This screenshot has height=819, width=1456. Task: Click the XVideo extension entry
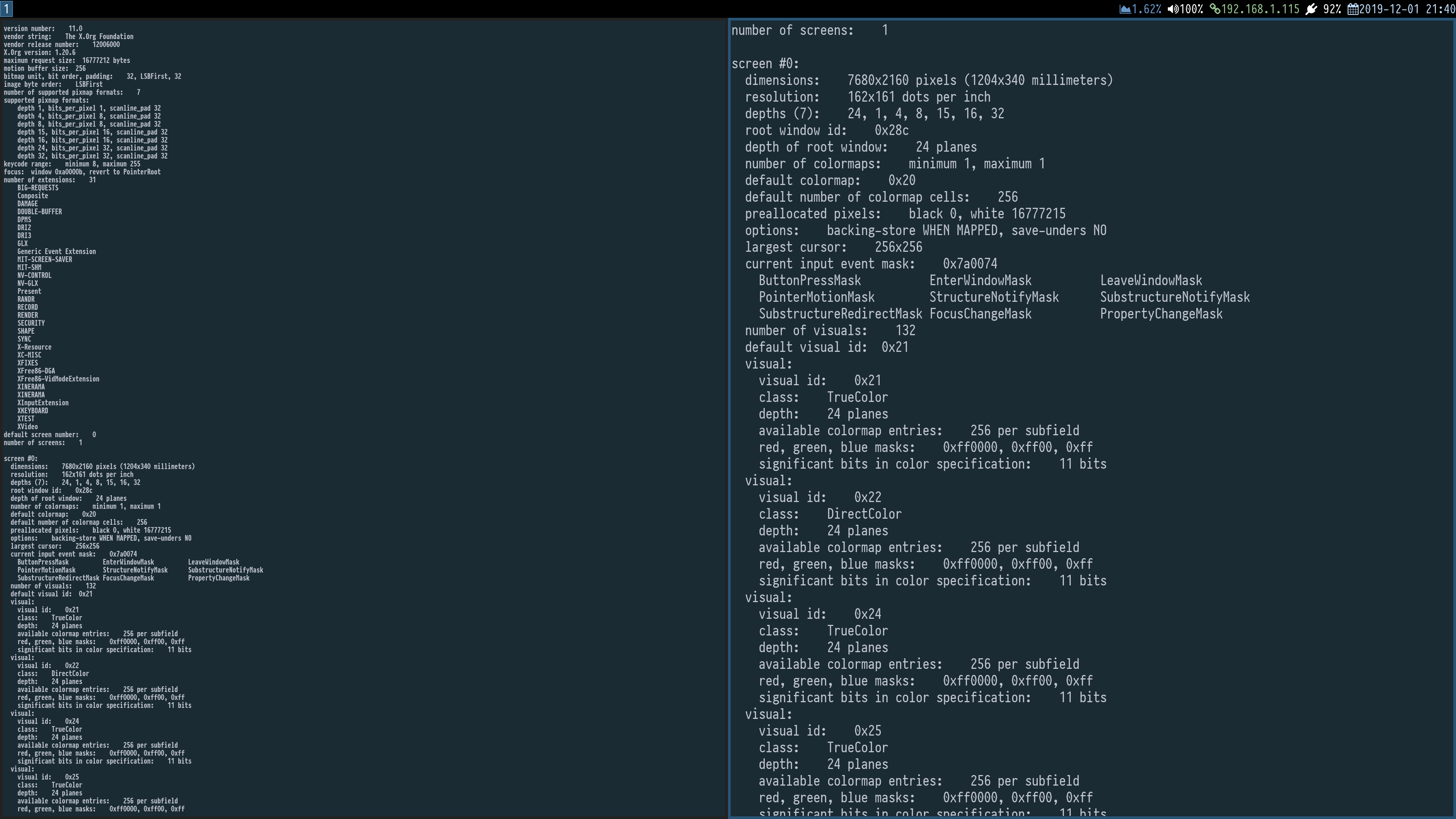pos(28,427)
